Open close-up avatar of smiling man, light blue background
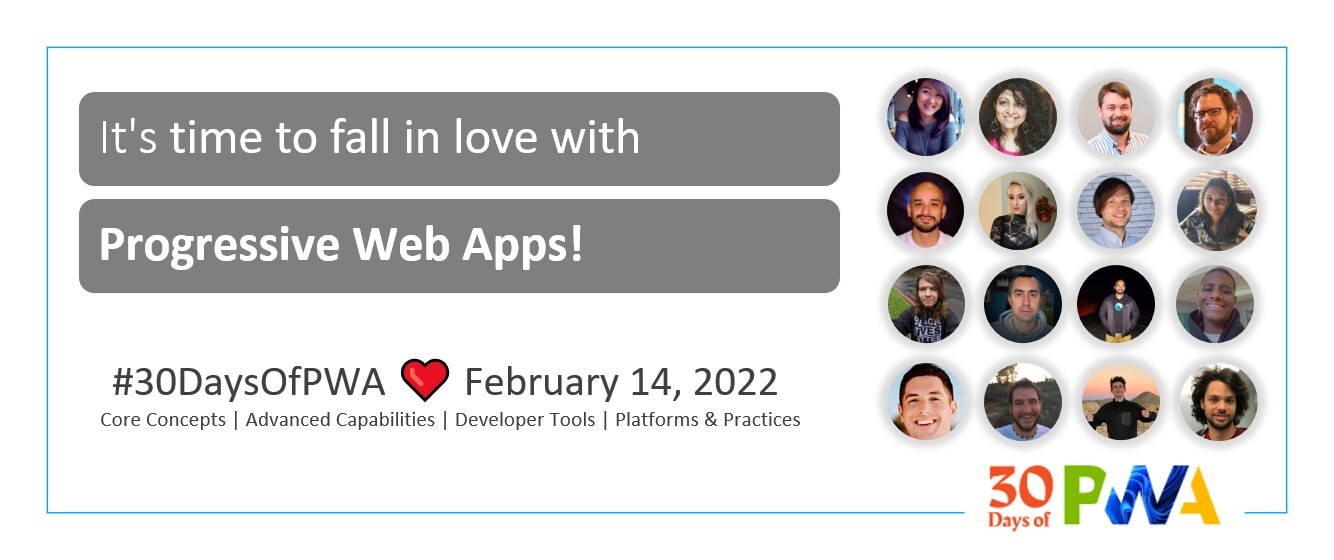 click(x=925, y=401)
